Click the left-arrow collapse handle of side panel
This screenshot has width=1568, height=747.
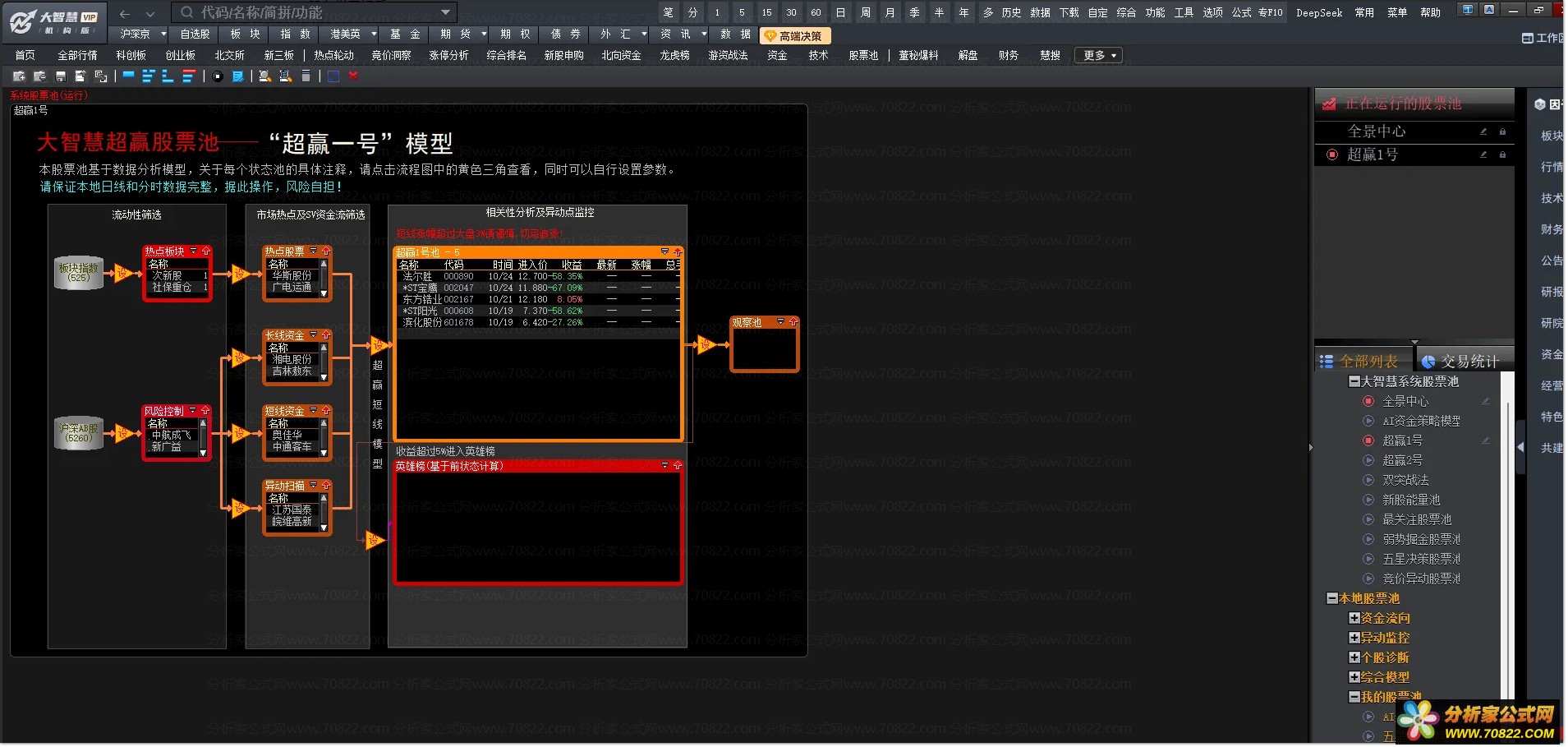tap(1520, 447)
